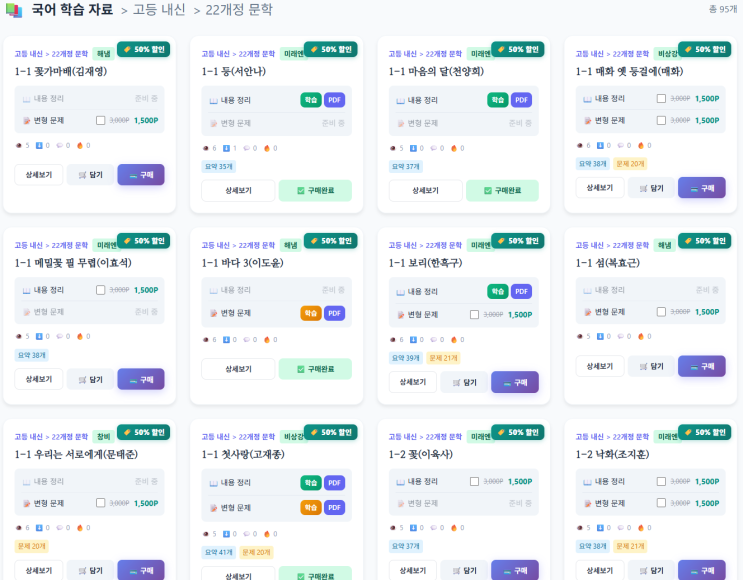Open PDF for 바다 3 변형 문제
Viewport: 743px width, 580px height.
point(335,313)
